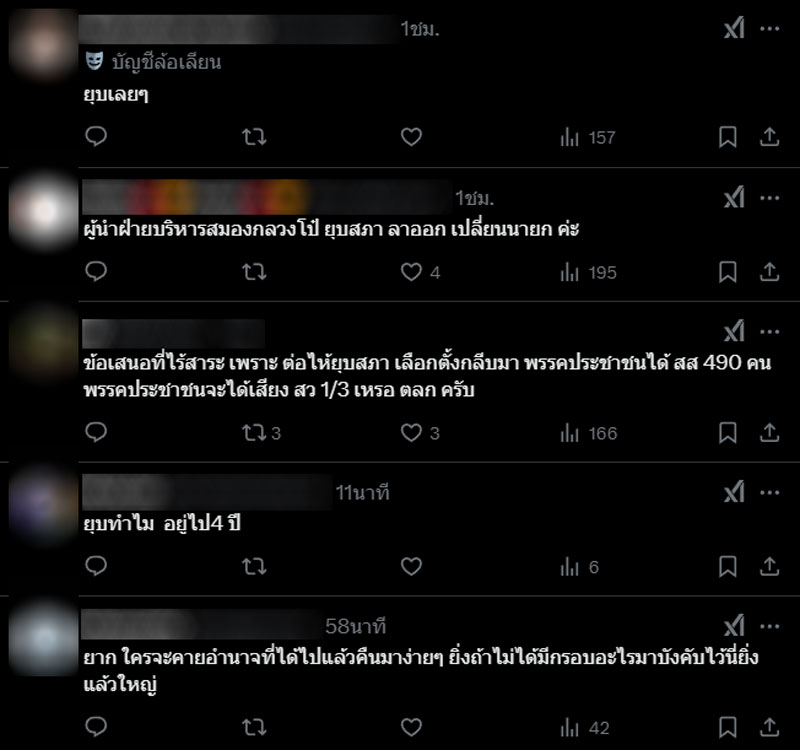Retweet the post with 3 retweets

click(261, 433)
